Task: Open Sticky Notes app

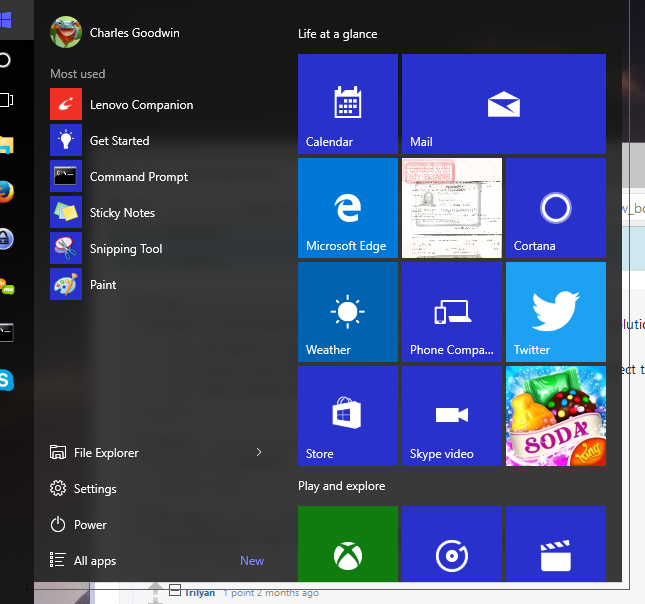Action: pos(158,212)
